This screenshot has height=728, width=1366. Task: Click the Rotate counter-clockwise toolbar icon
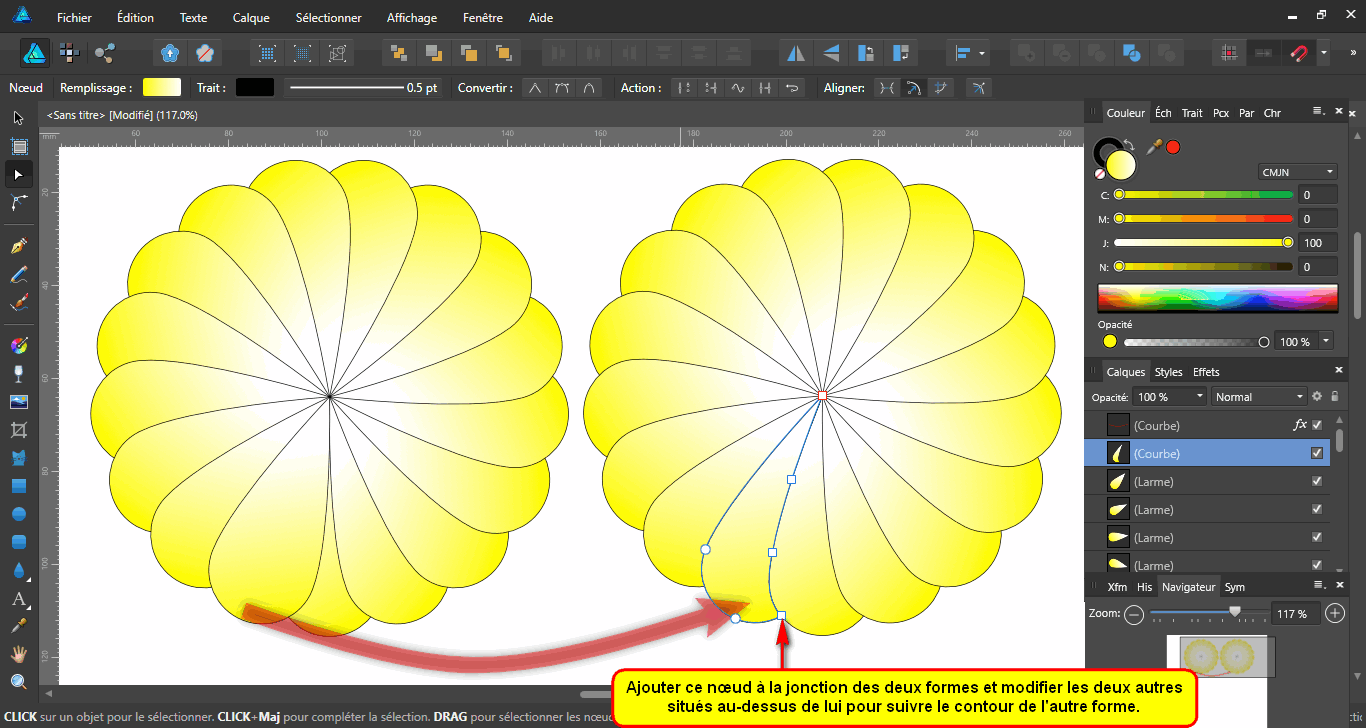click(866, 52)
